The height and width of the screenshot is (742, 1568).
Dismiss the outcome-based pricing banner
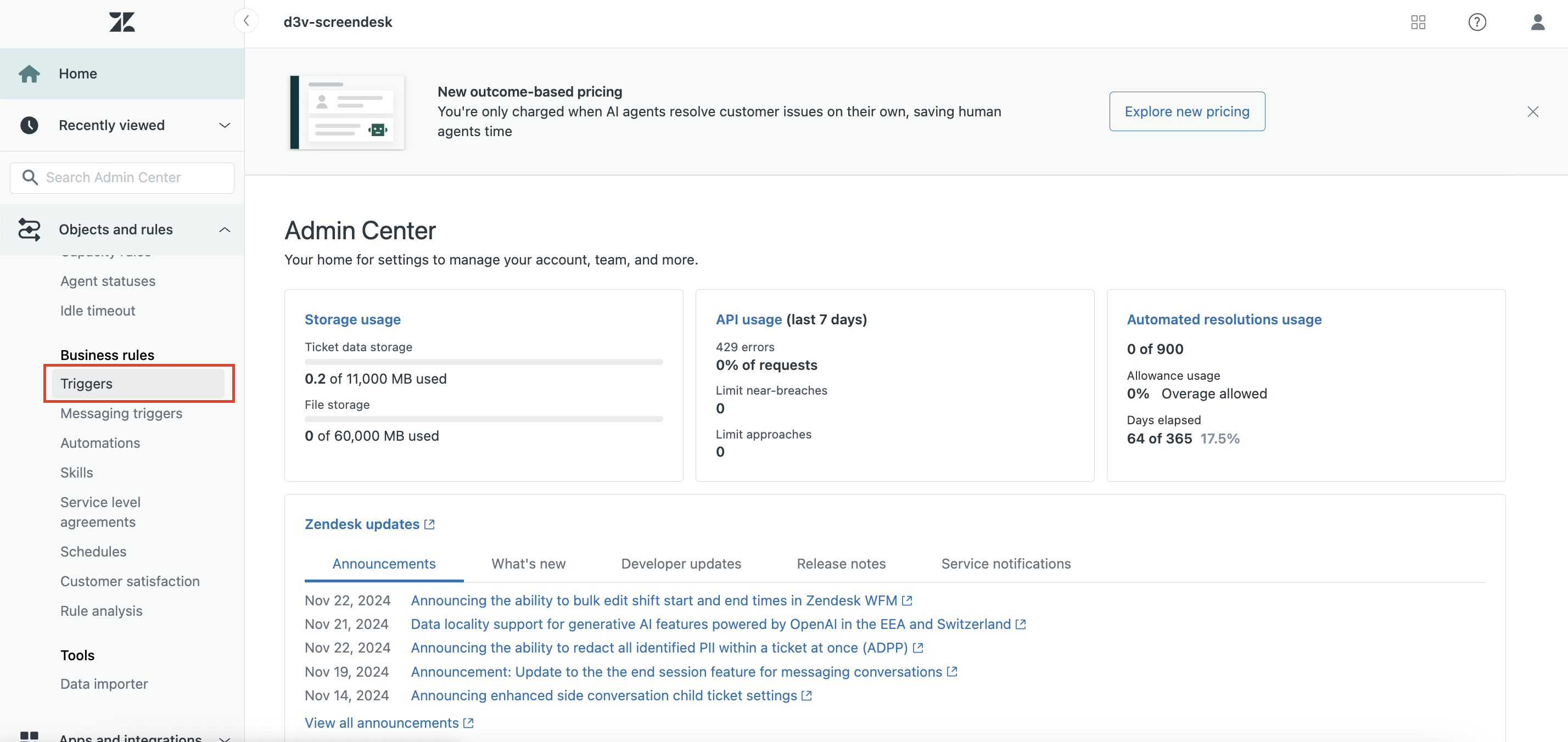[x=1532, y=112]
